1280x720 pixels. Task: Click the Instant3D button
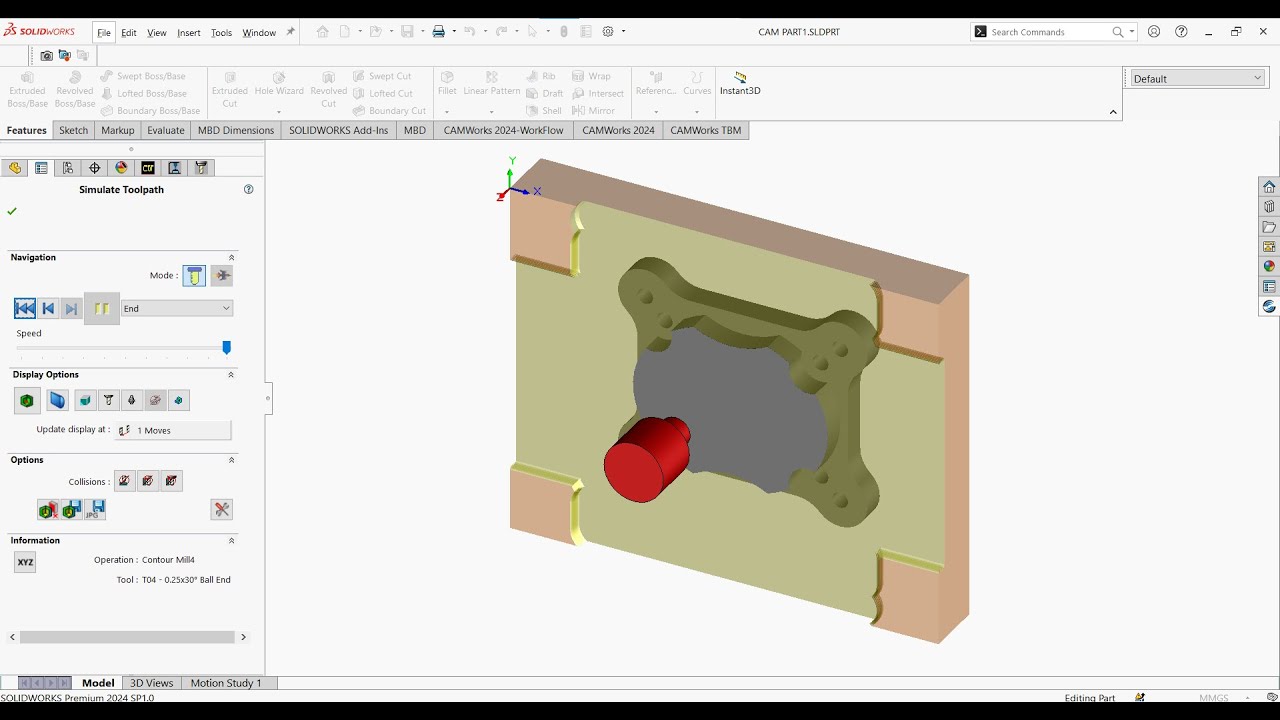tap(740, 83)
